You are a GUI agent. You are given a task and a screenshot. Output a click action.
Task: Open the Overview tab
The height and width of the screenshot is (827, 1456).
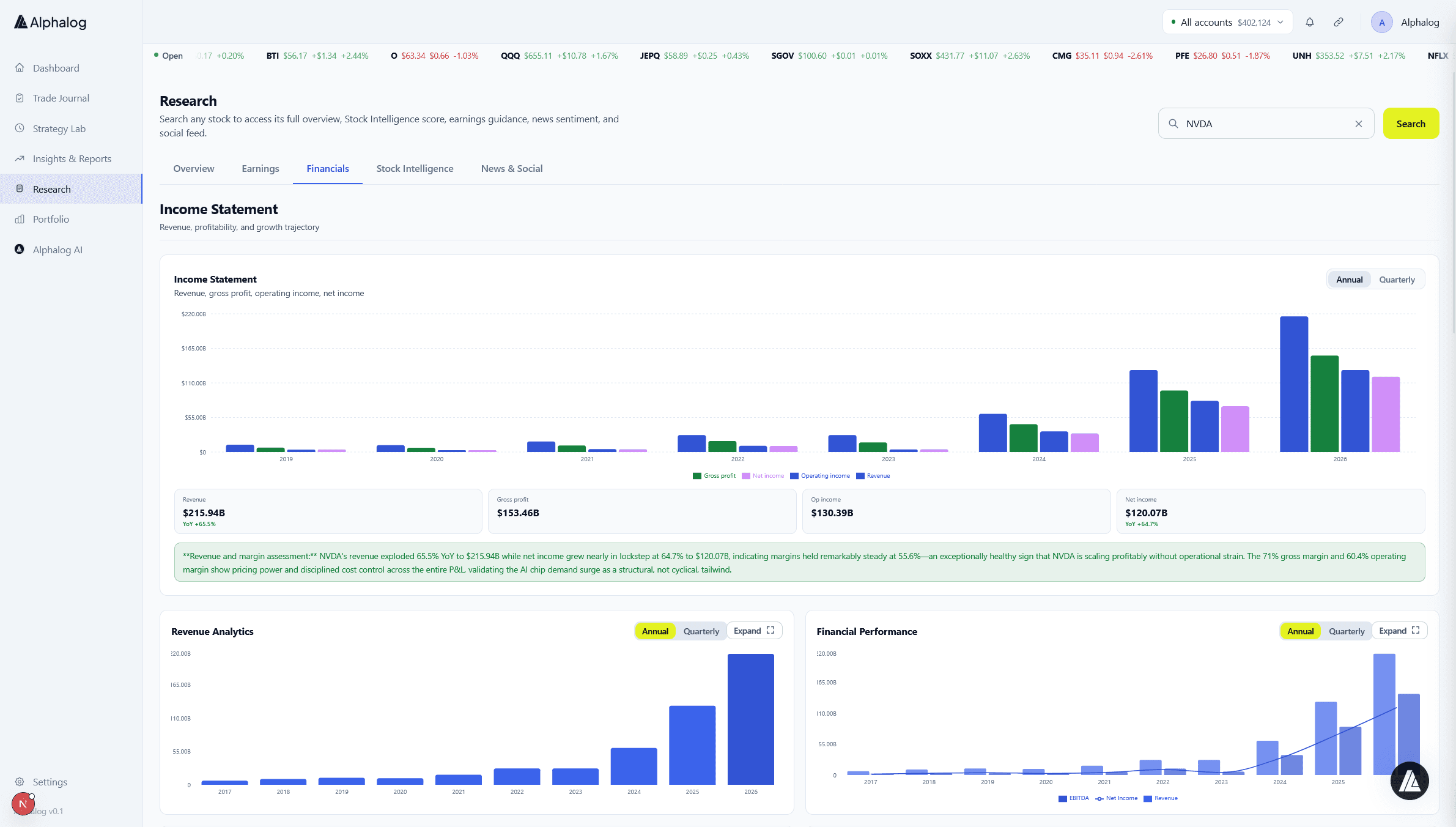(193, 169)
